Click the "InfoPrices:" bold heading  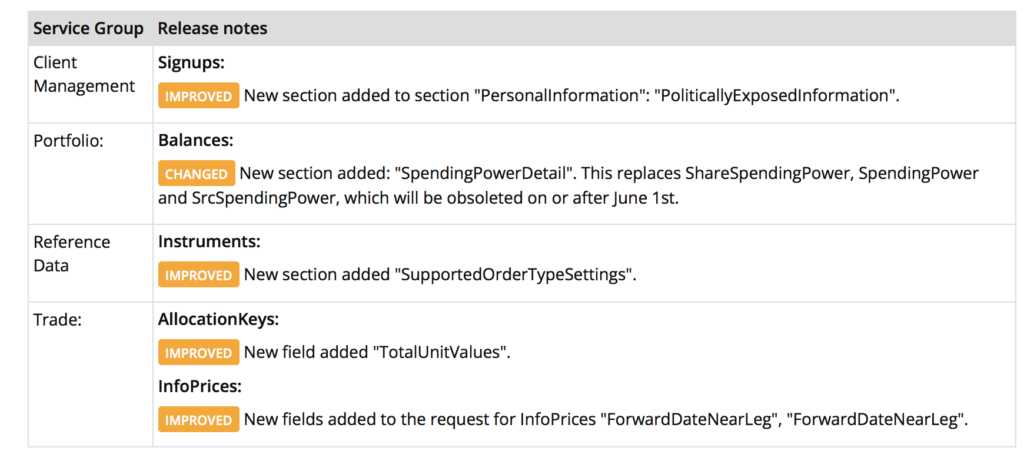200,387
